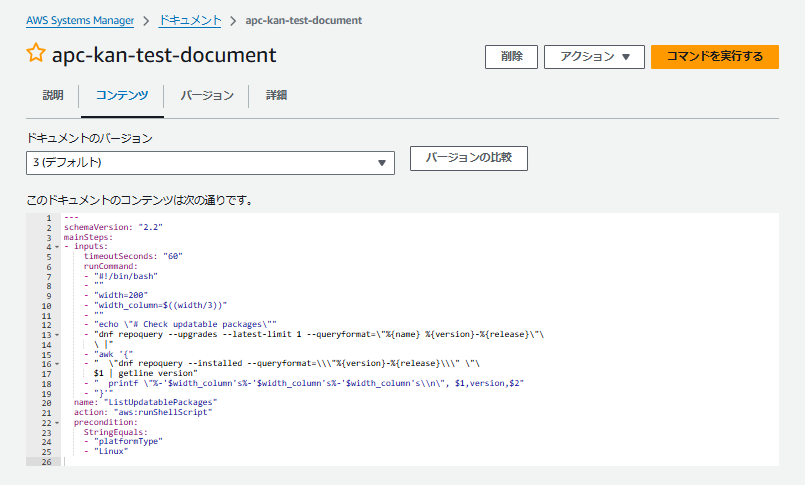Click line number 1 in gutter

coord(49,218)
